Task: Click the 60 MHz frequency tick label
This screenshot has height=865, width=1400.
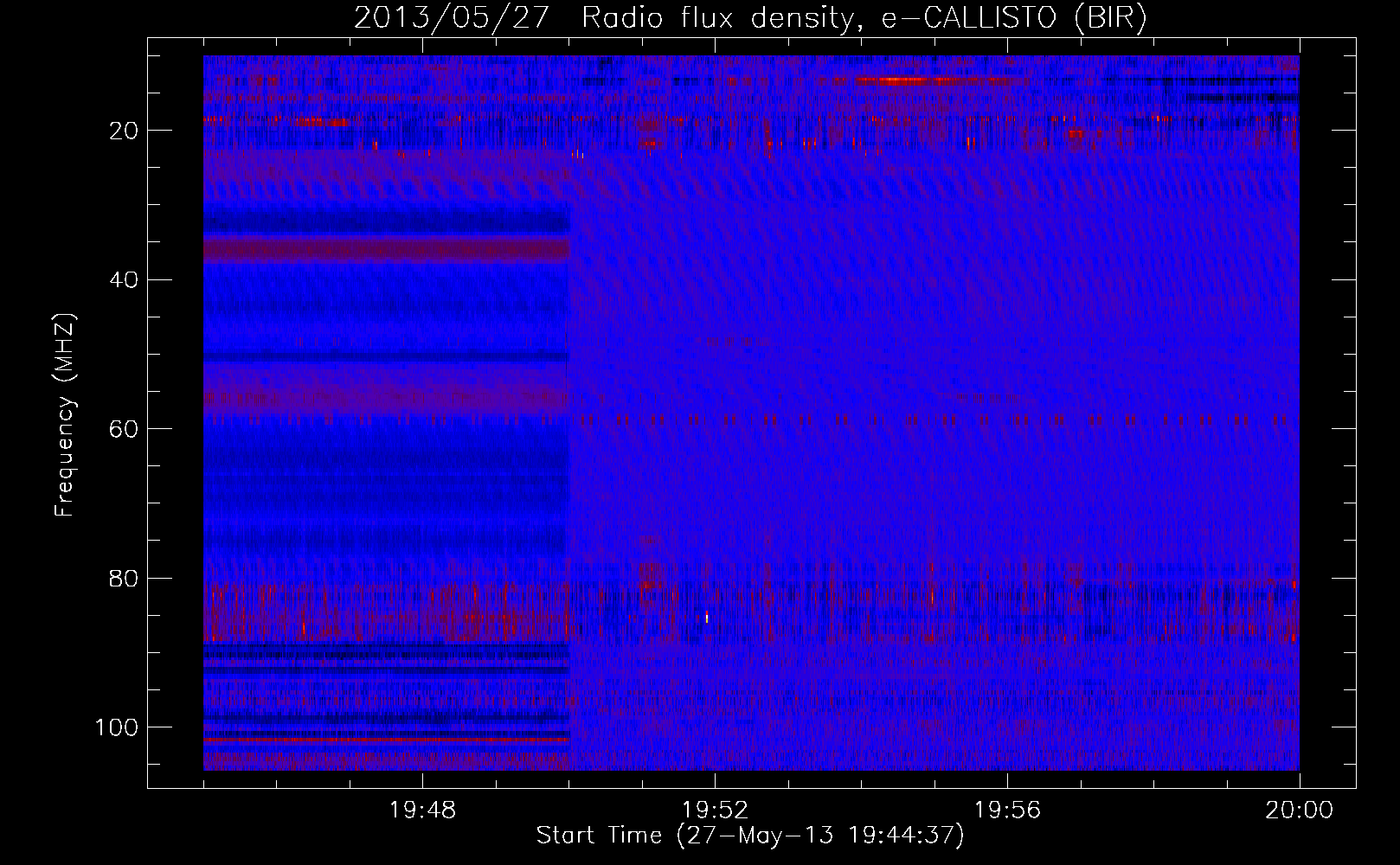Action: coord(124,429)
